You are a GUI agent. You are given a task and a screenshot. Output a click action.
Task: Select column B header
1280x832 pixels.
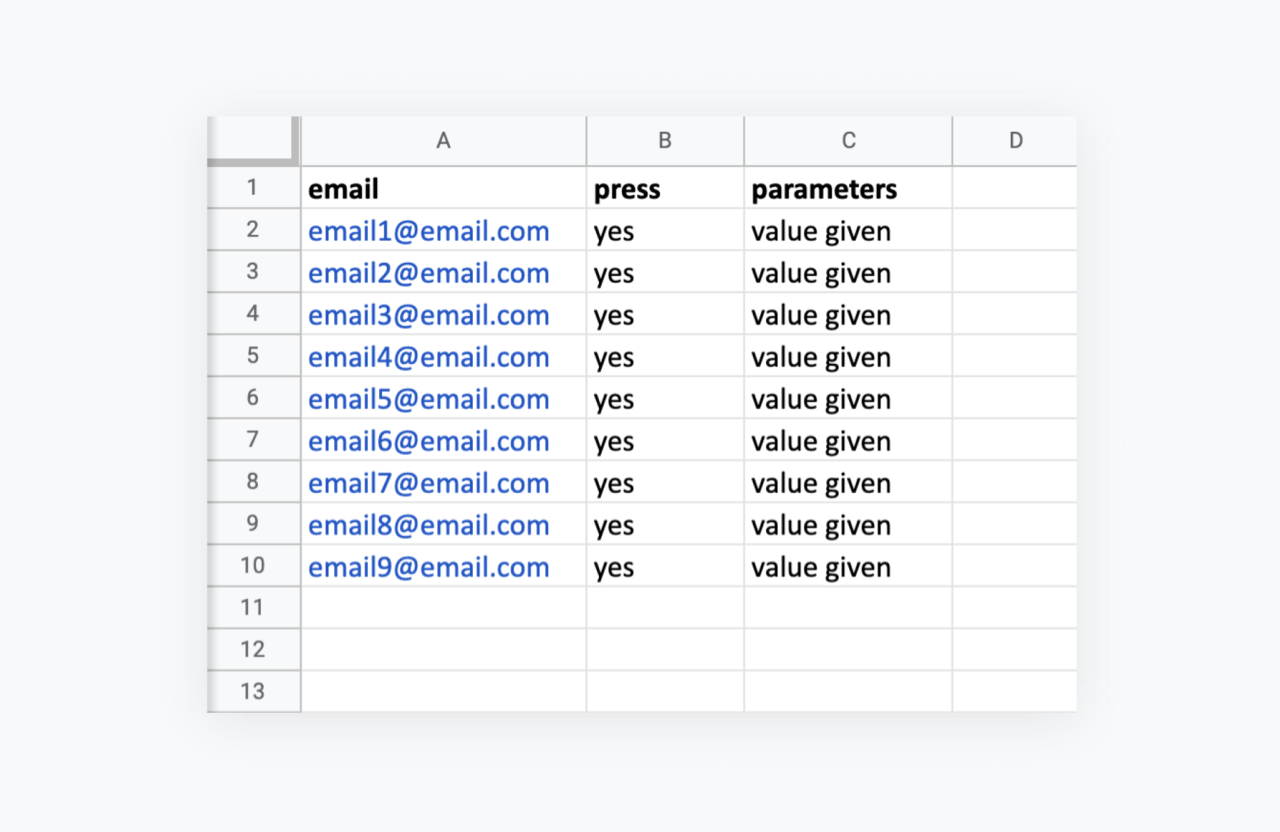[665, 141]
